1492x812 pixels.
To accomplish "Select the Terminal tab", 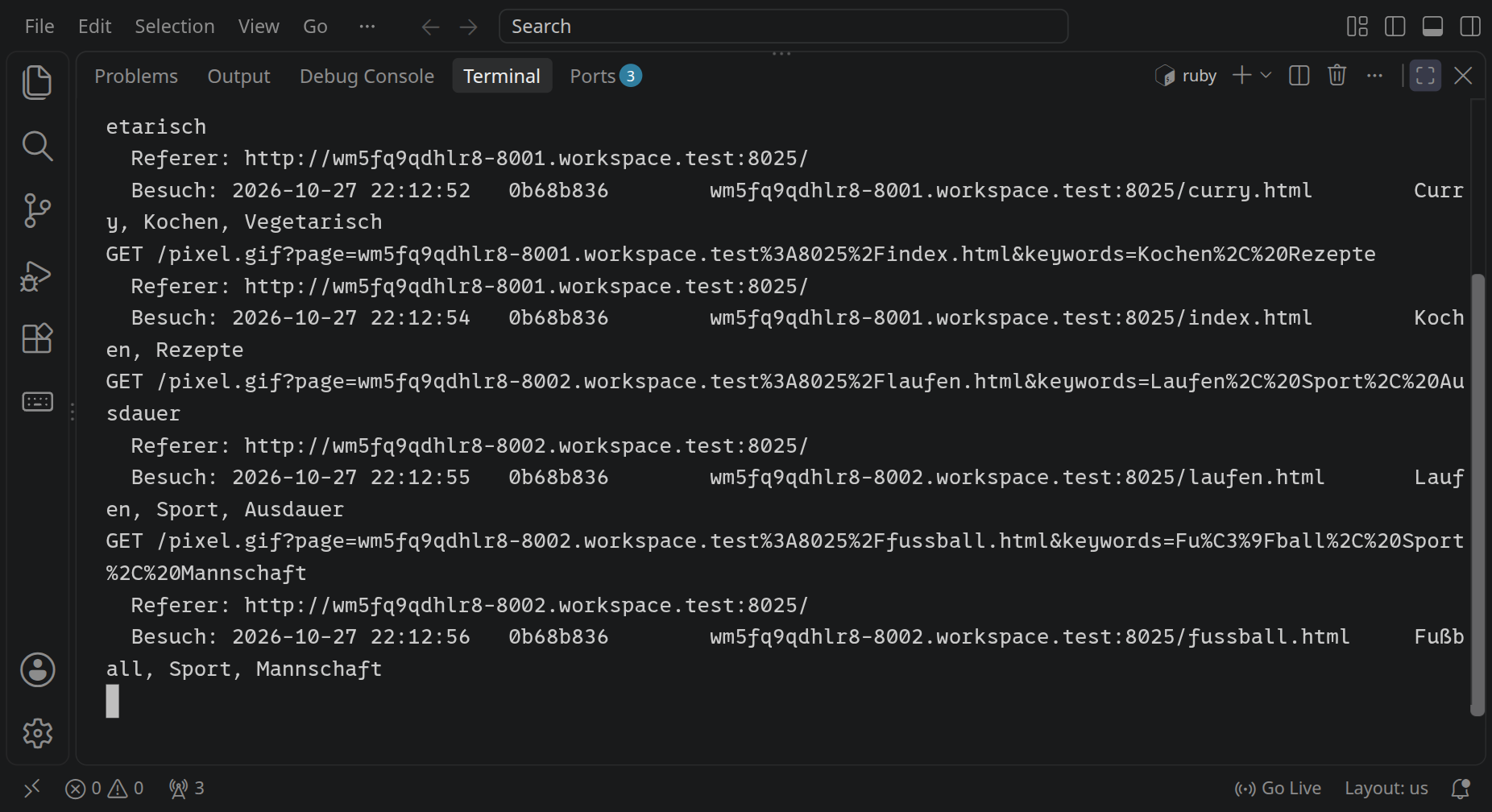I will pos(502,76).
